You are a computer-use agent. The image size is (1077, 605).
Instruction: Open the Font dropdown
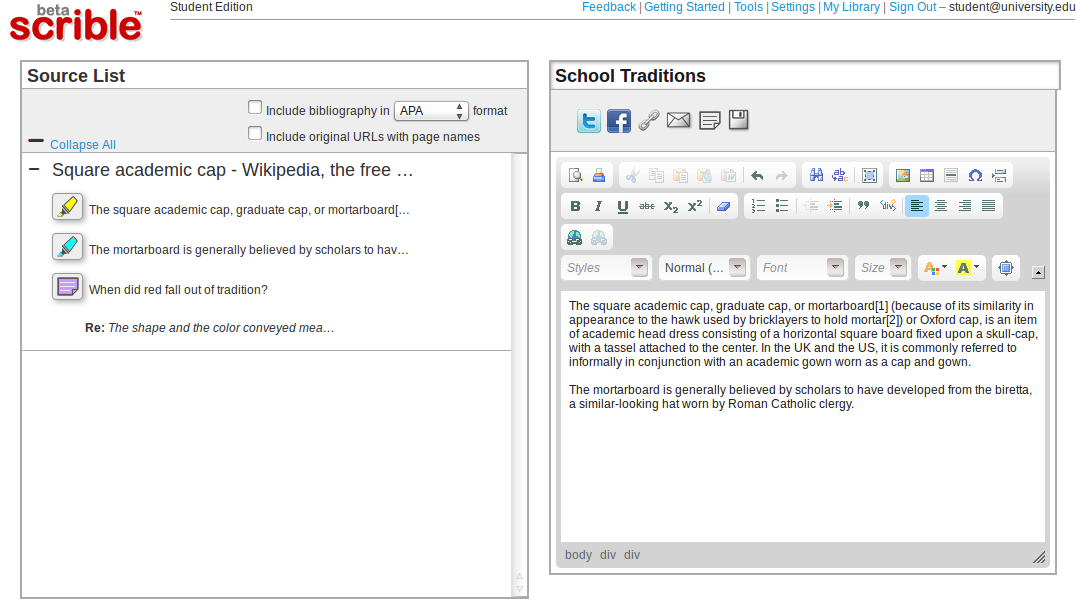click(x=802, y=268)
